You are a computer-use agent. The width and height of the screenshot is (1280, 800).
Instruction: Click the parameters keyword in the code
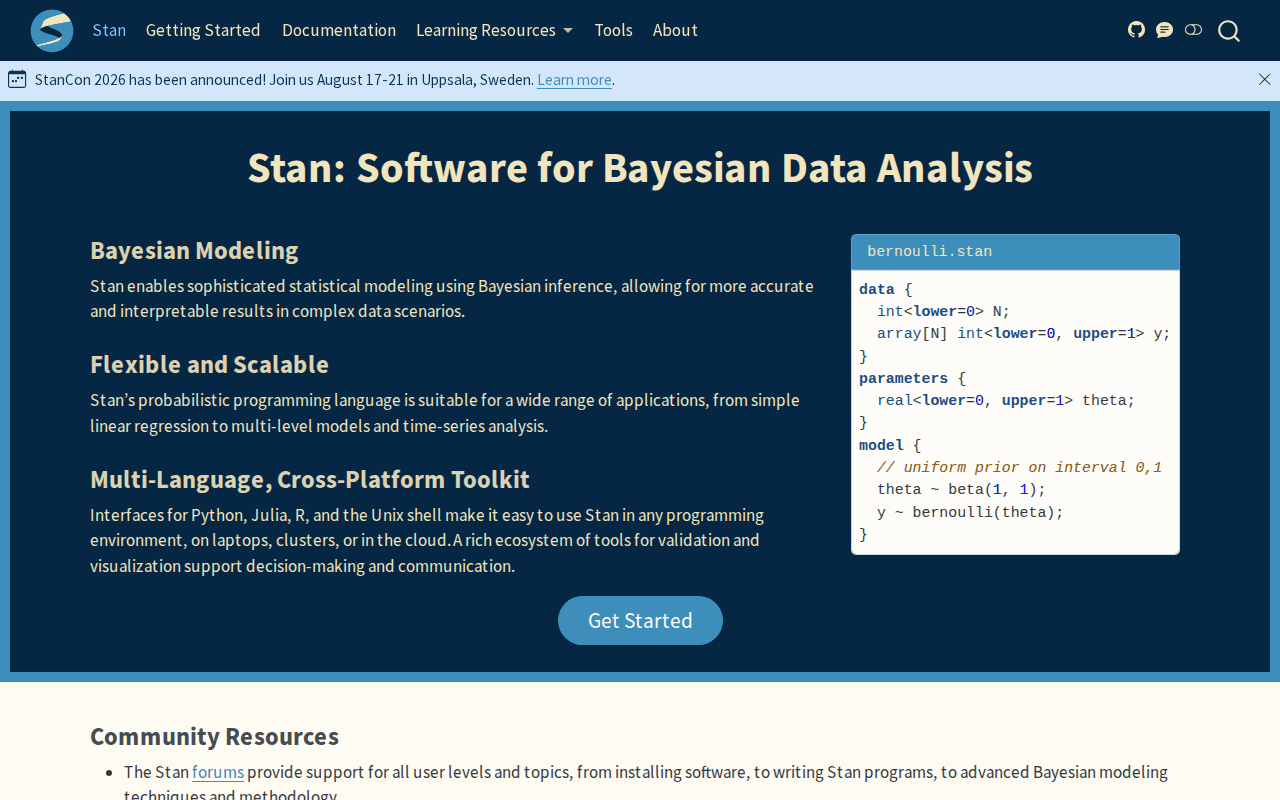click(903, 378)
